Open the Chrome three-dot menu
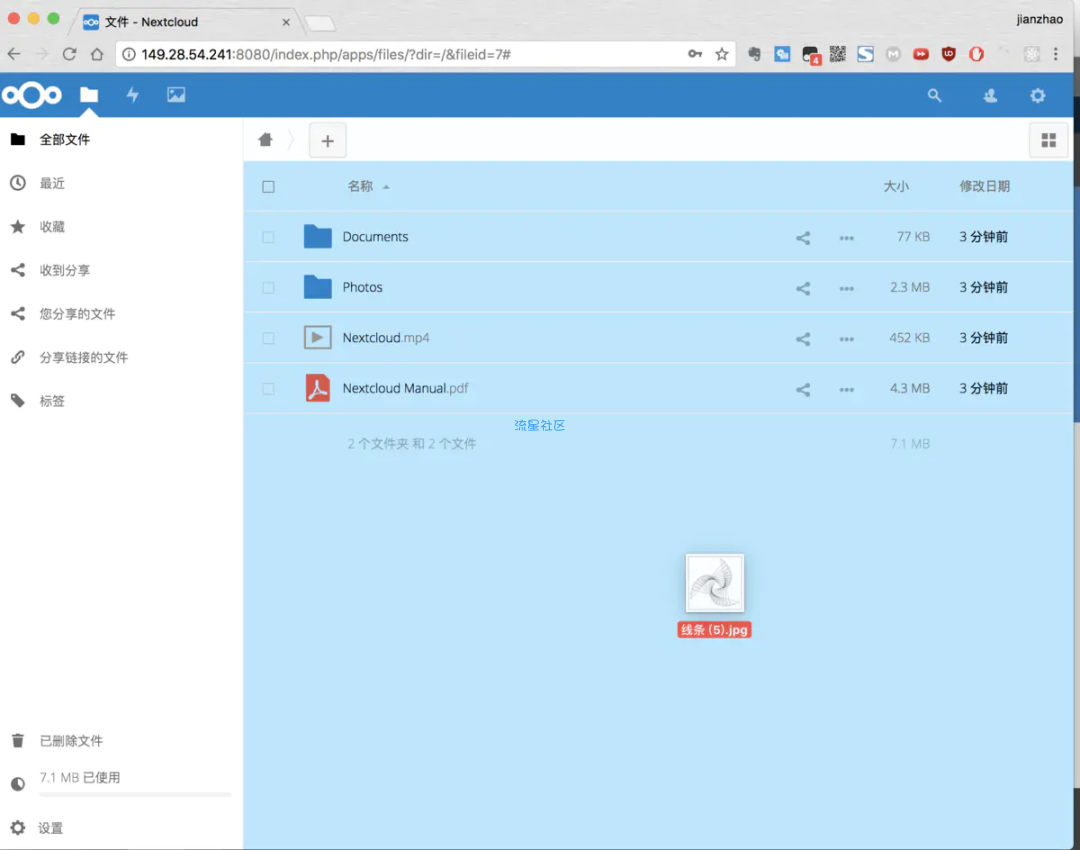Image resolution: width=1080 pixels, height=850 pixels. point(1055,54)
